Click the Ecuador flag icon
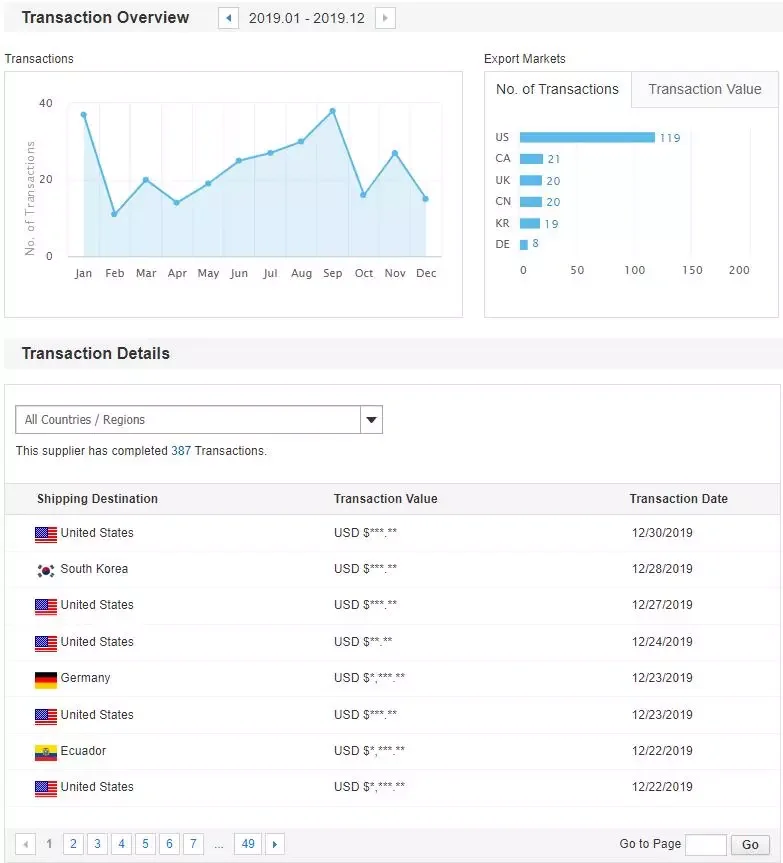This screenshot has width=783, height=863. click(45, 752)
